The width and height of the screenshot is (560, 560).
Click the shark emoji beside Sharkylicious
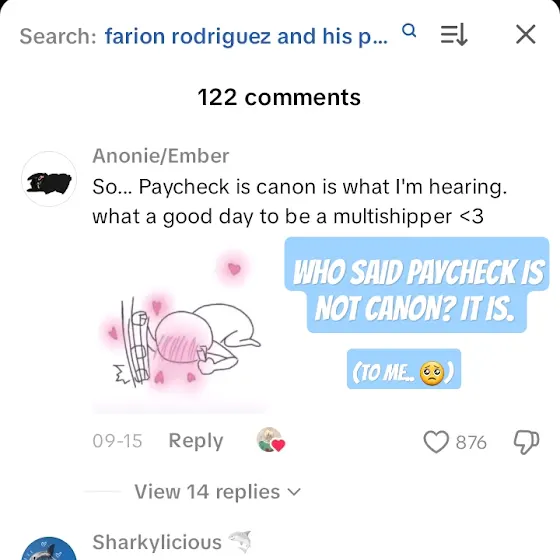240,541
